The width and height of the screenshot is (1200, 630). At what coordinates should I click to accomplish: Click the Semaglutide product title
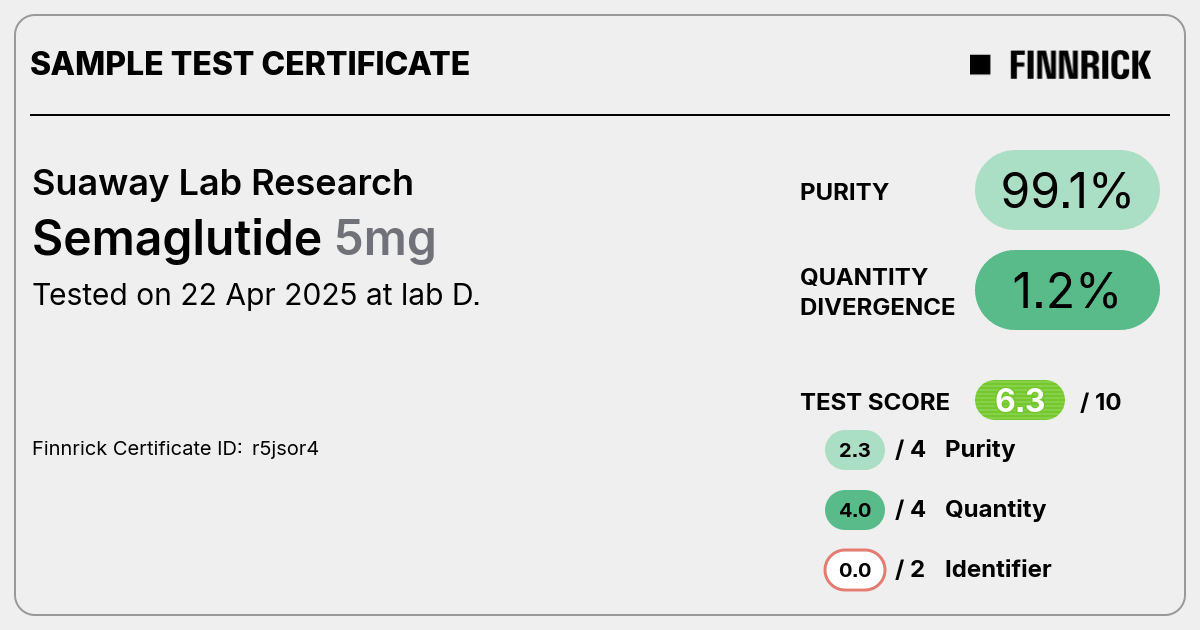click(177, 238)
